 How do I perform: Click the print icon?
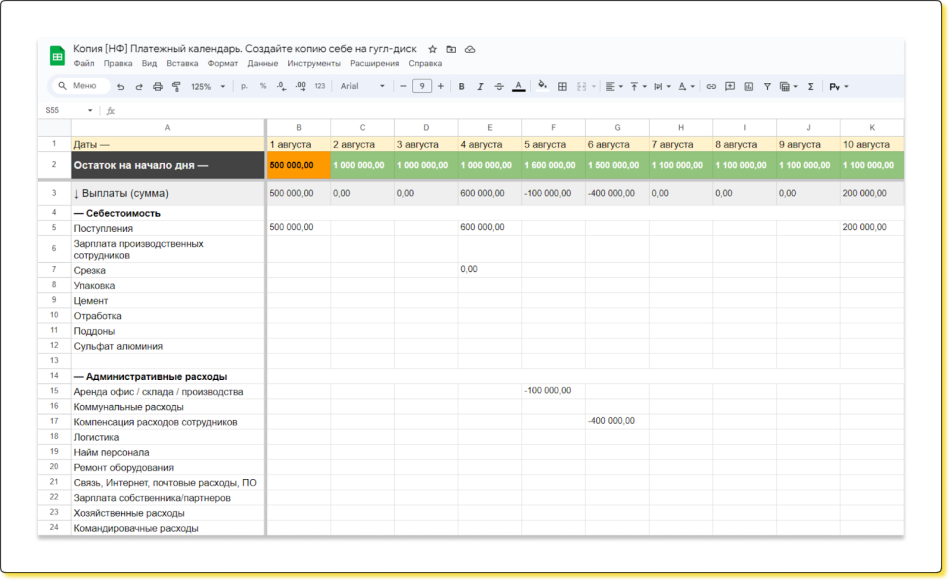158,87
